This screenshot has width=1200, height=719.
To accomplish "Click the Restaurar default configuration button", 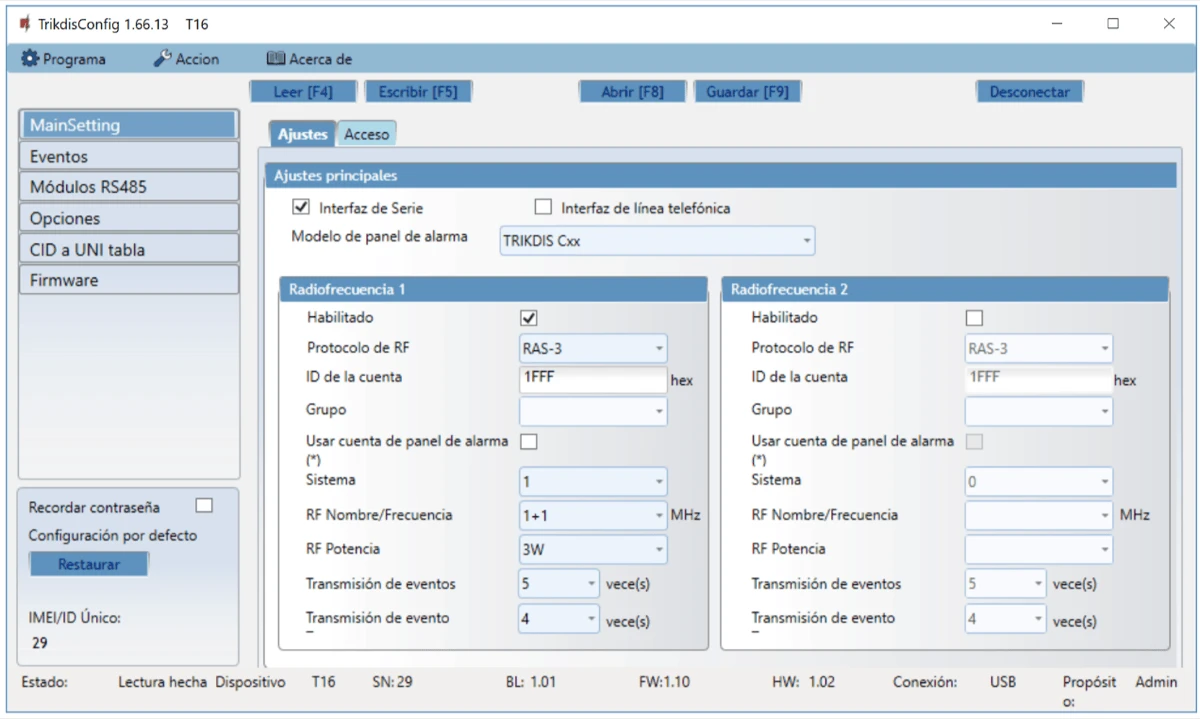I will (x=89, y=564).
